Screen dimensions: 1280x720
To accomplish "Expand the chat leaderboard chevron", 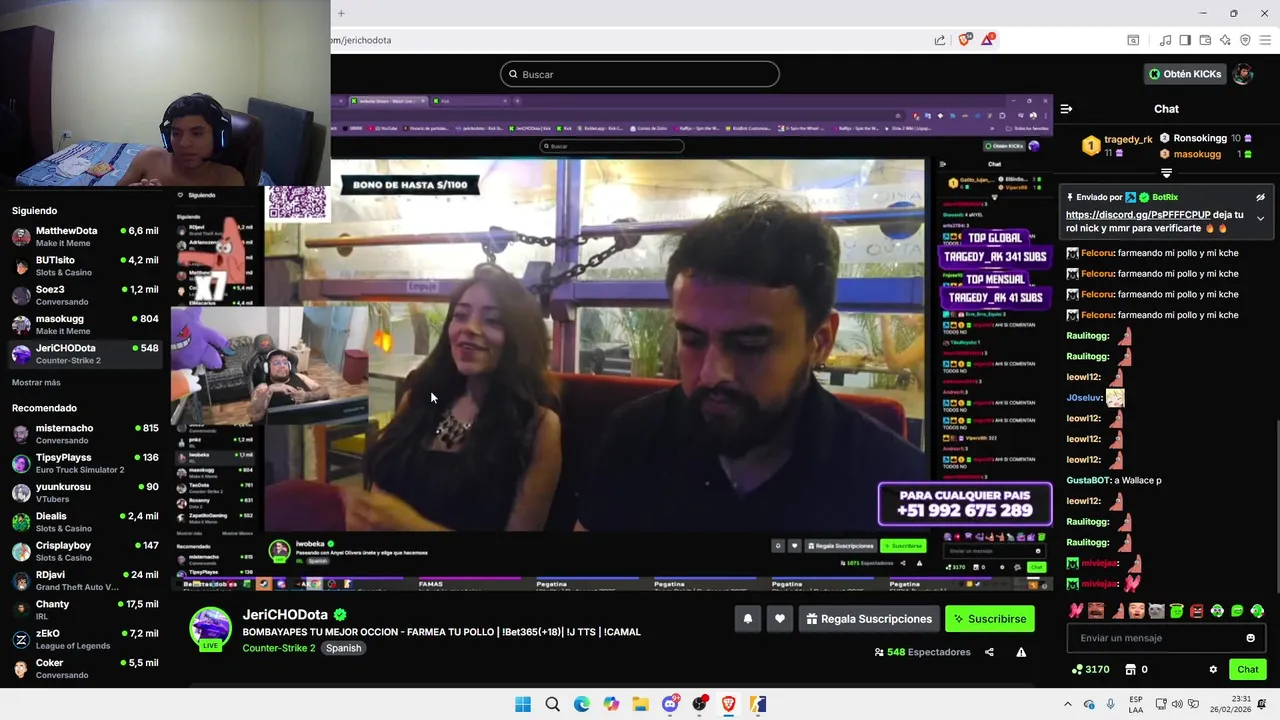I will (1166, 173).
